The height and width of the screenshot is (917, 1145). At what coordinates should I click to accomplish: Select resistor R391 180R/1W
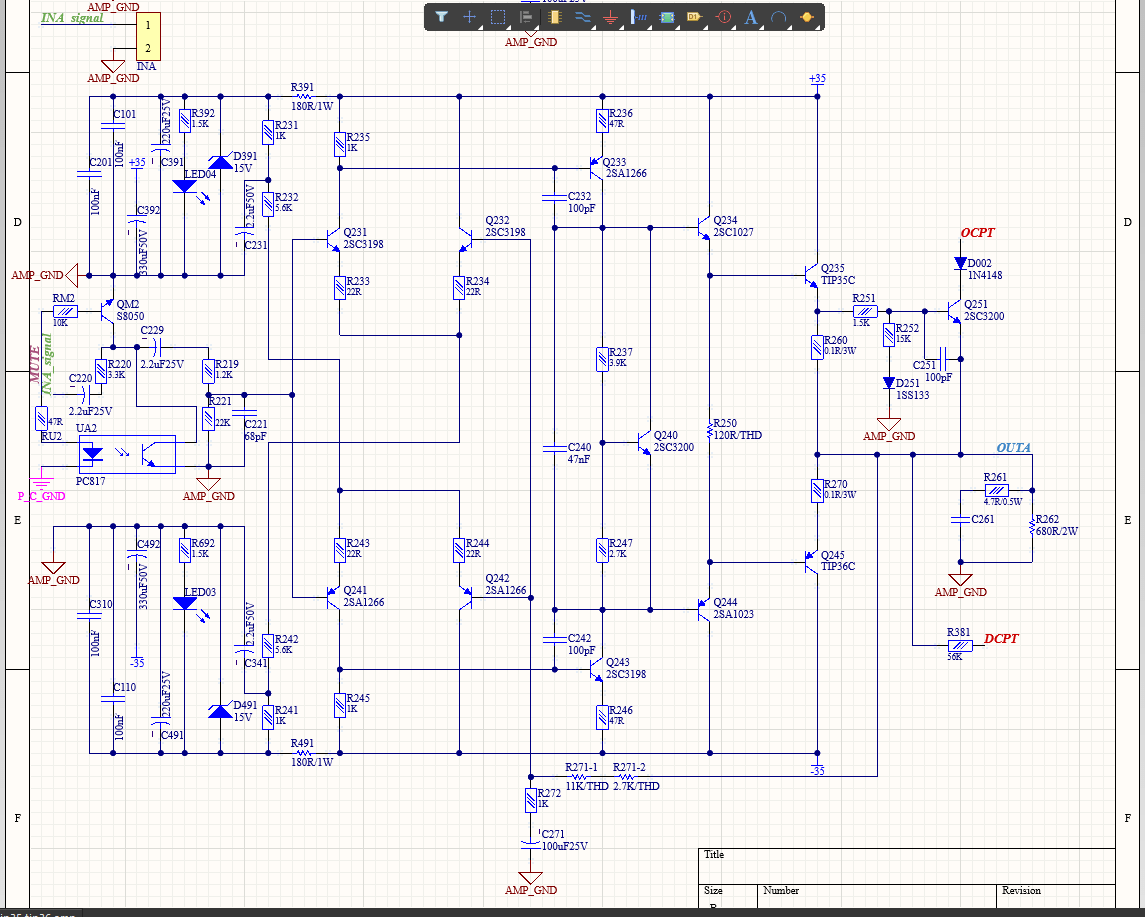(x=303, y=96)
